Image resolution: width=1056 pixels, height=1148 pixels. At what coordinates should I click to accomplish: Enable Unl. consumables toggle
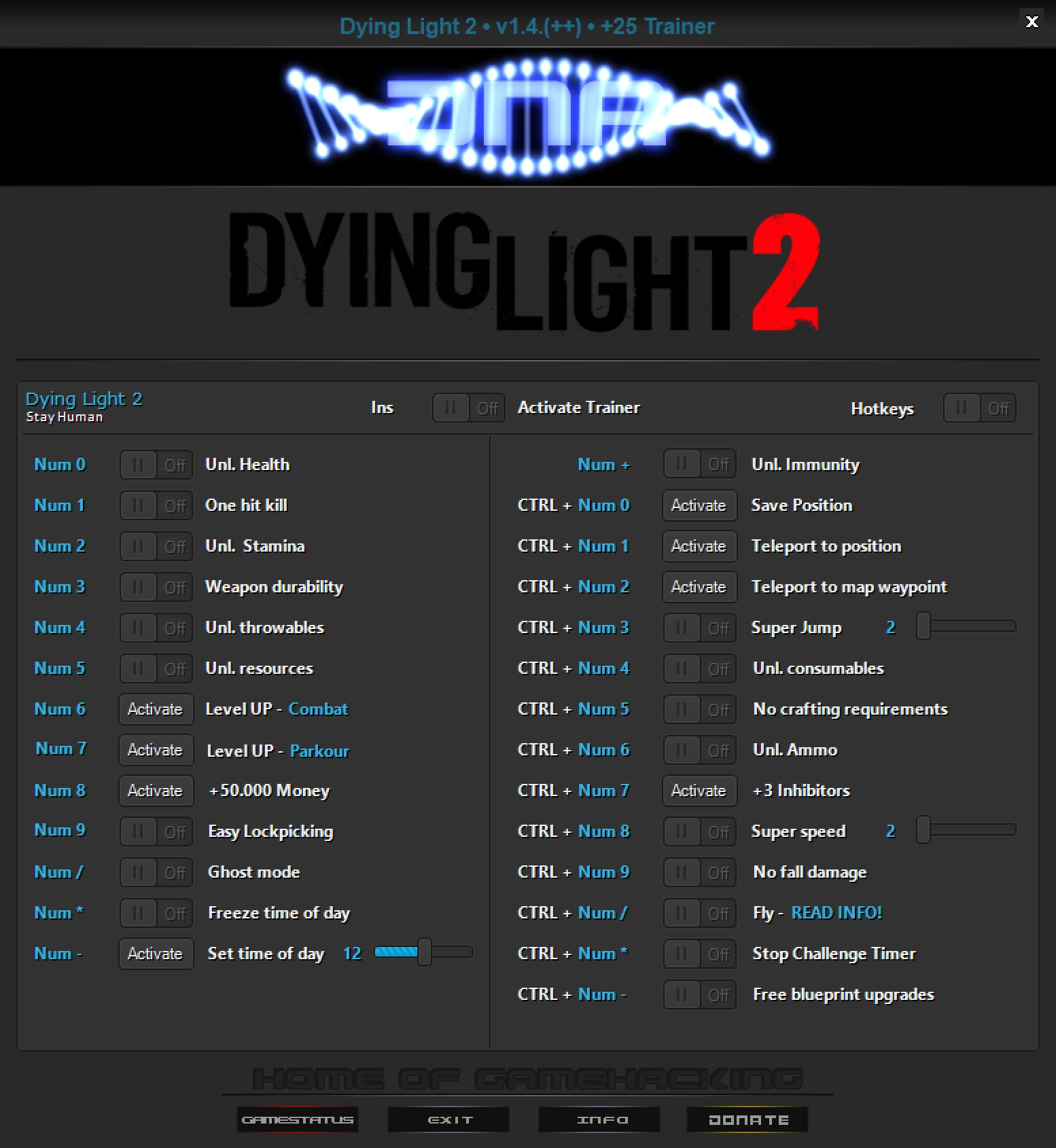[700, 668]
